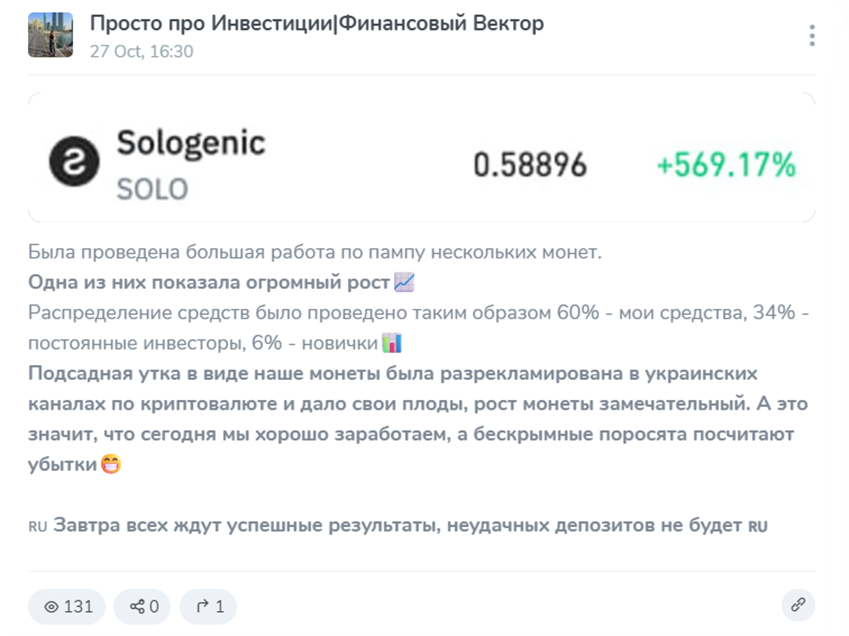Image resolution: width=849 pixels, height=636 pixels.
Task: Open the three-dot menu in top right
Action: click(813, 34)
